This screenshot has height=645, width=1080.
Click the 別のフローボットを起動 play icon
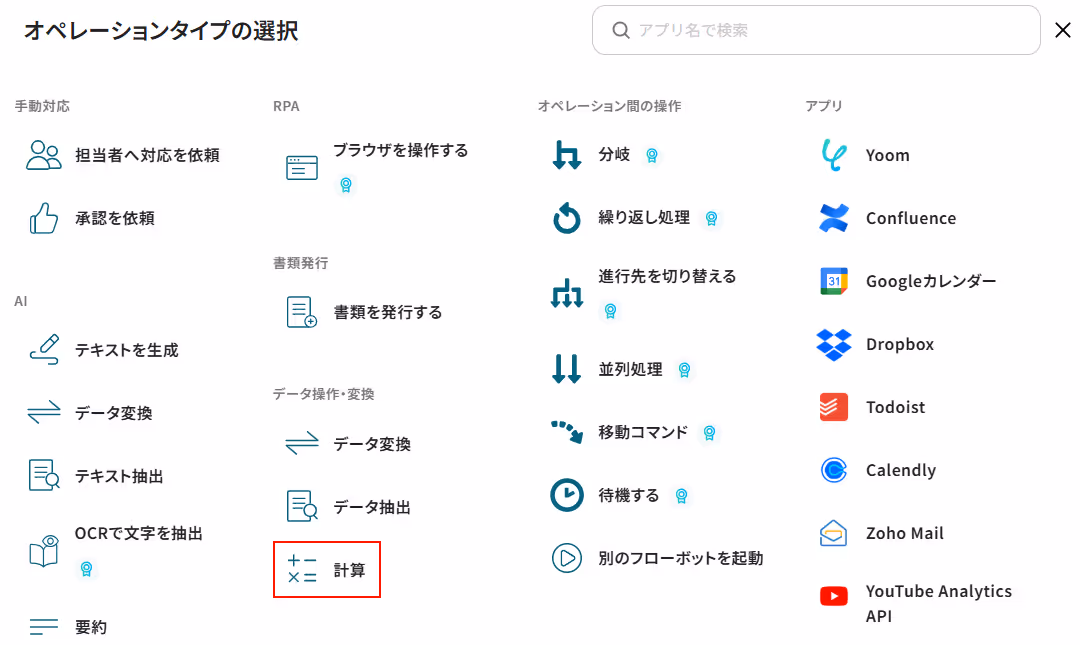567,557
